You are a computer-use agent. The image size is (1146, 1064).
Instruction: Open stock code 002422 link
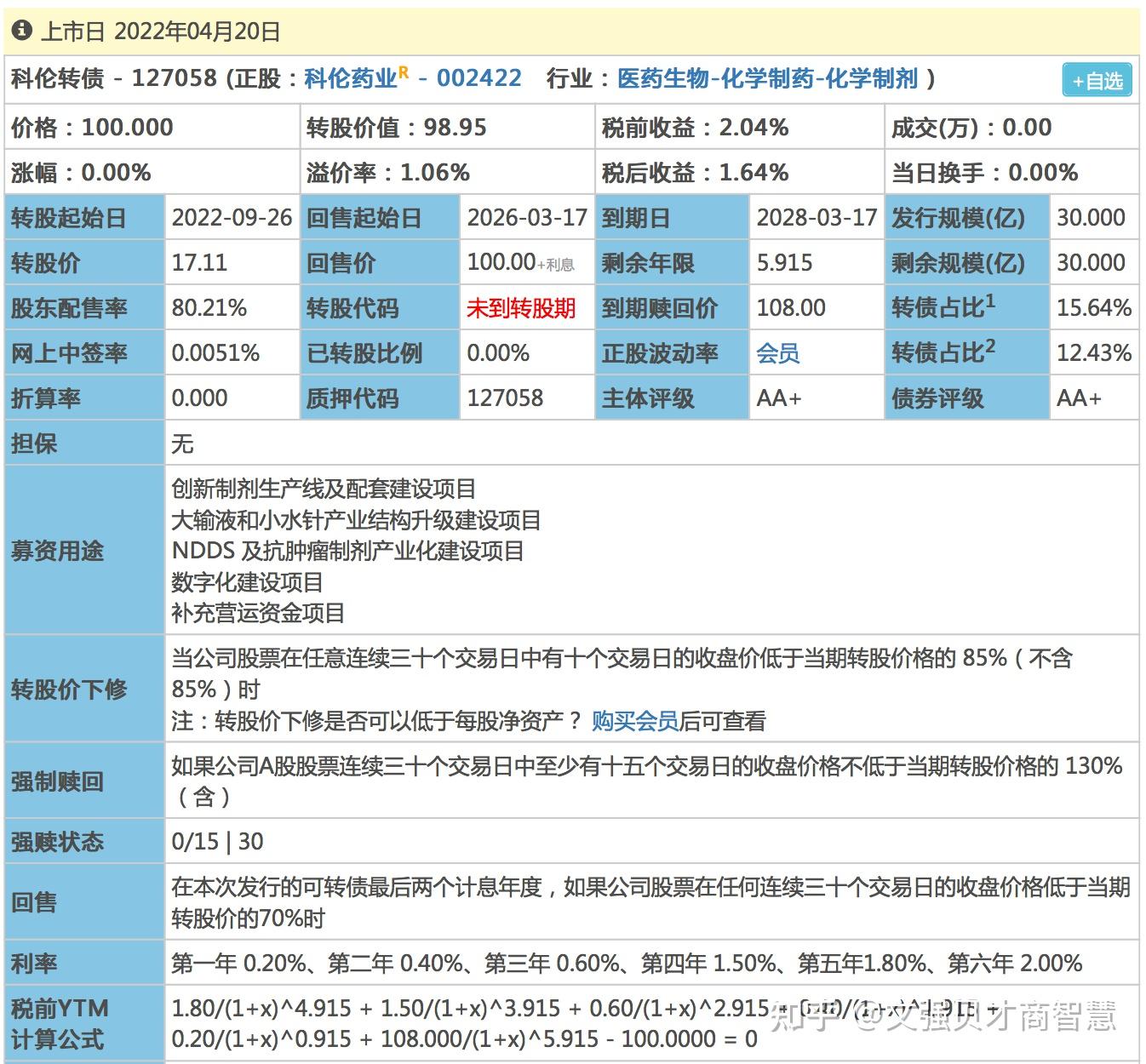click(x=478, y=78)
